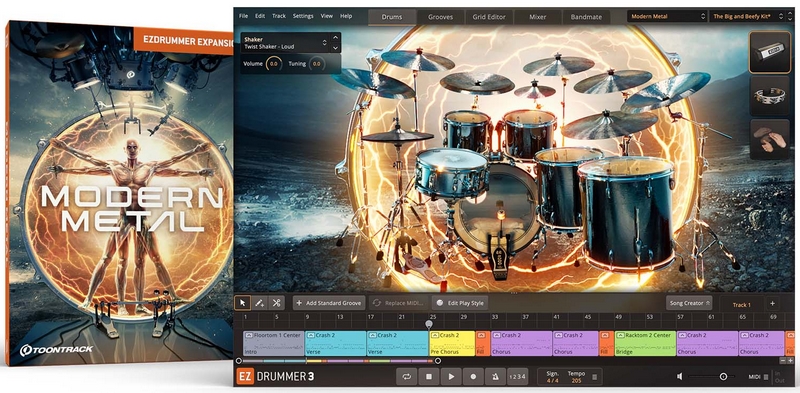Click the Tempo 205 value
800x393 pixels.
[577, 377]
